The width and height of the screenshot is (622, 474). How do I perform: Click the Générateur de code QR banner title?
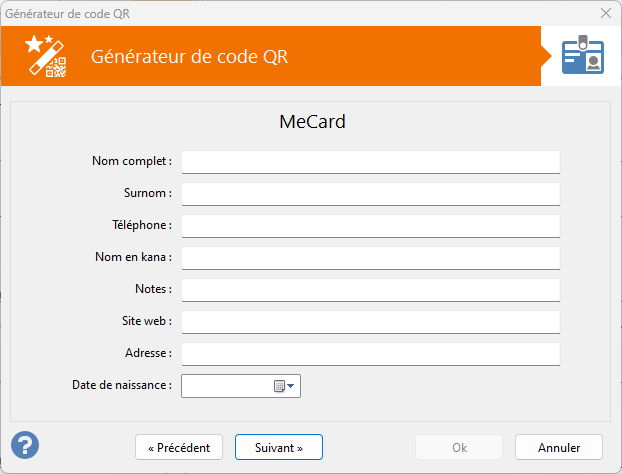(190, 56)
